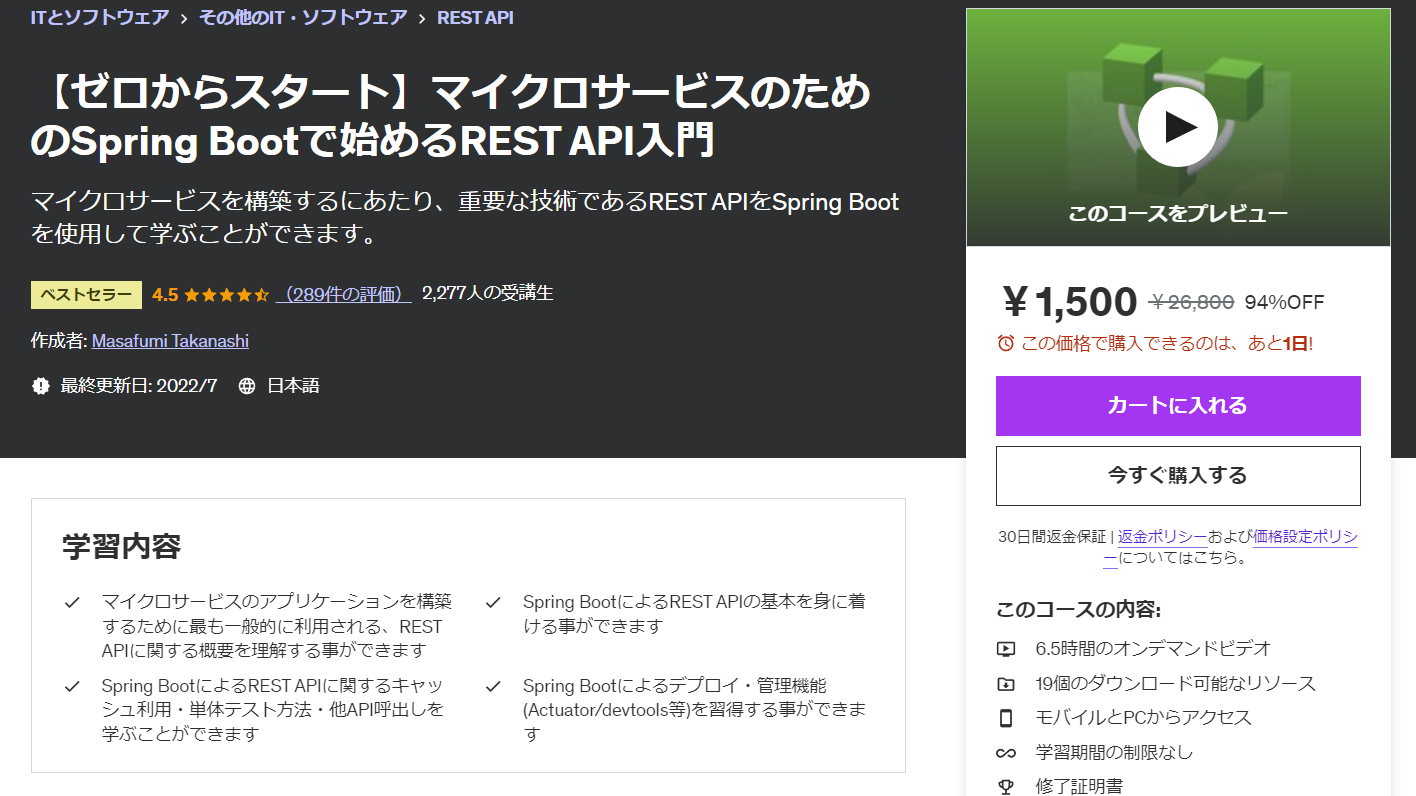Open the REST API breadcrumb link
This screenshot has height=796, width=1416.
click(475, 17)
